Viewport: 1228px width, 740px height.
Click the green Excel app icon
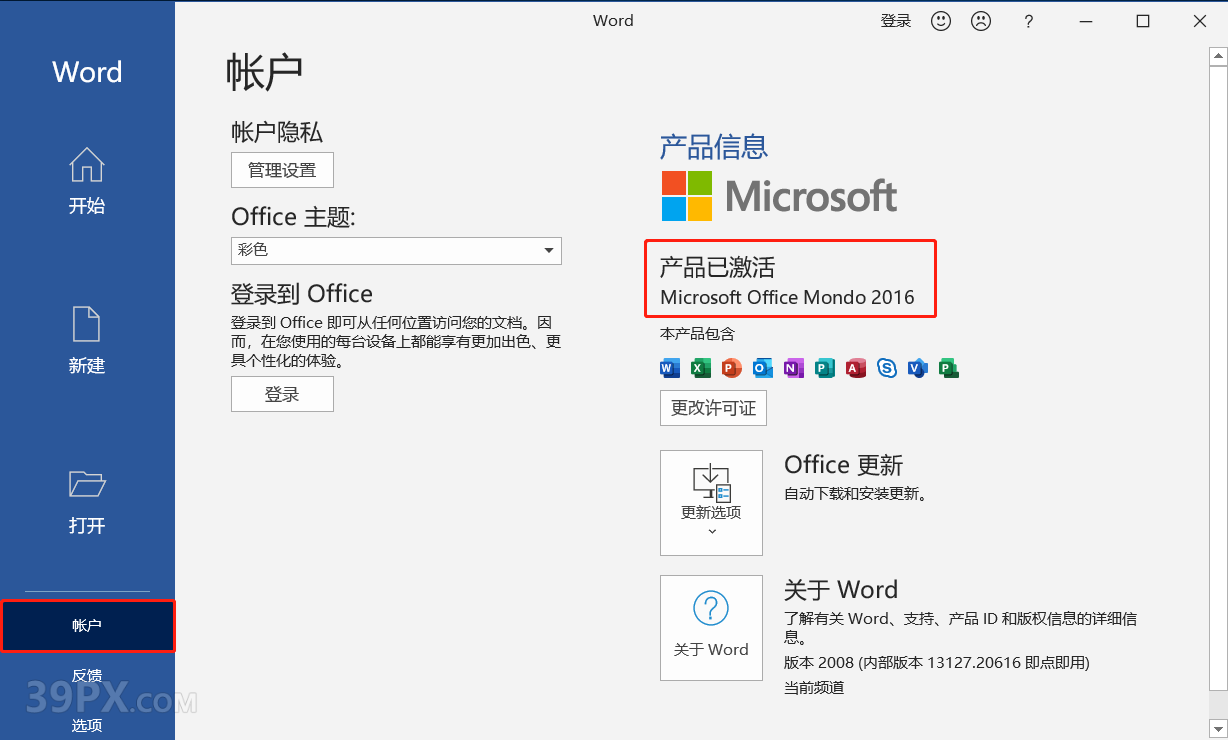(701, 368)
